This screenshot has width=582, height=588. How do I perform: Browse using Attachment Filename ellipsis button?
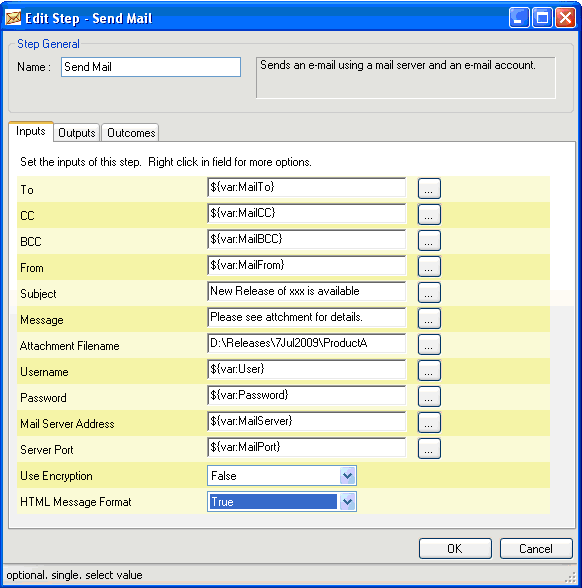pos(429,345)
